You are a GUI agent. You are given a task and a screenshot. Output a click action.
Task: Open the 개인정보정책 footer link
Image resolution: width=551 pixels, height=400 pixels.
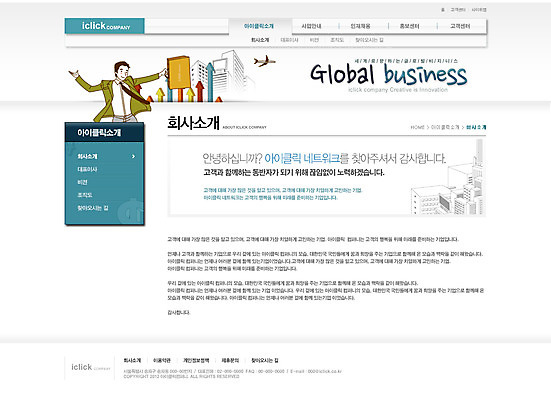point(196,361)
